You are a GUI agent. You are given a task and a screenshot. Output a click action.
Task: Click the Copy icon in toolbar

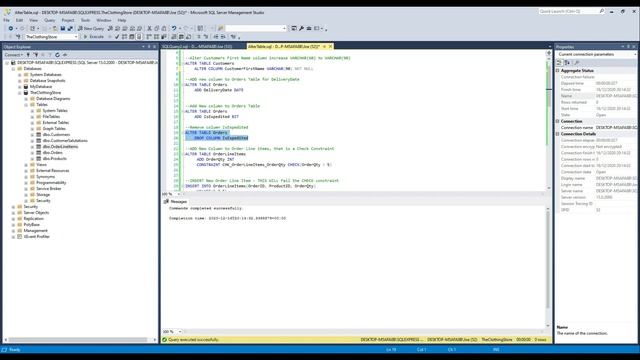click(x=157, y=29)
